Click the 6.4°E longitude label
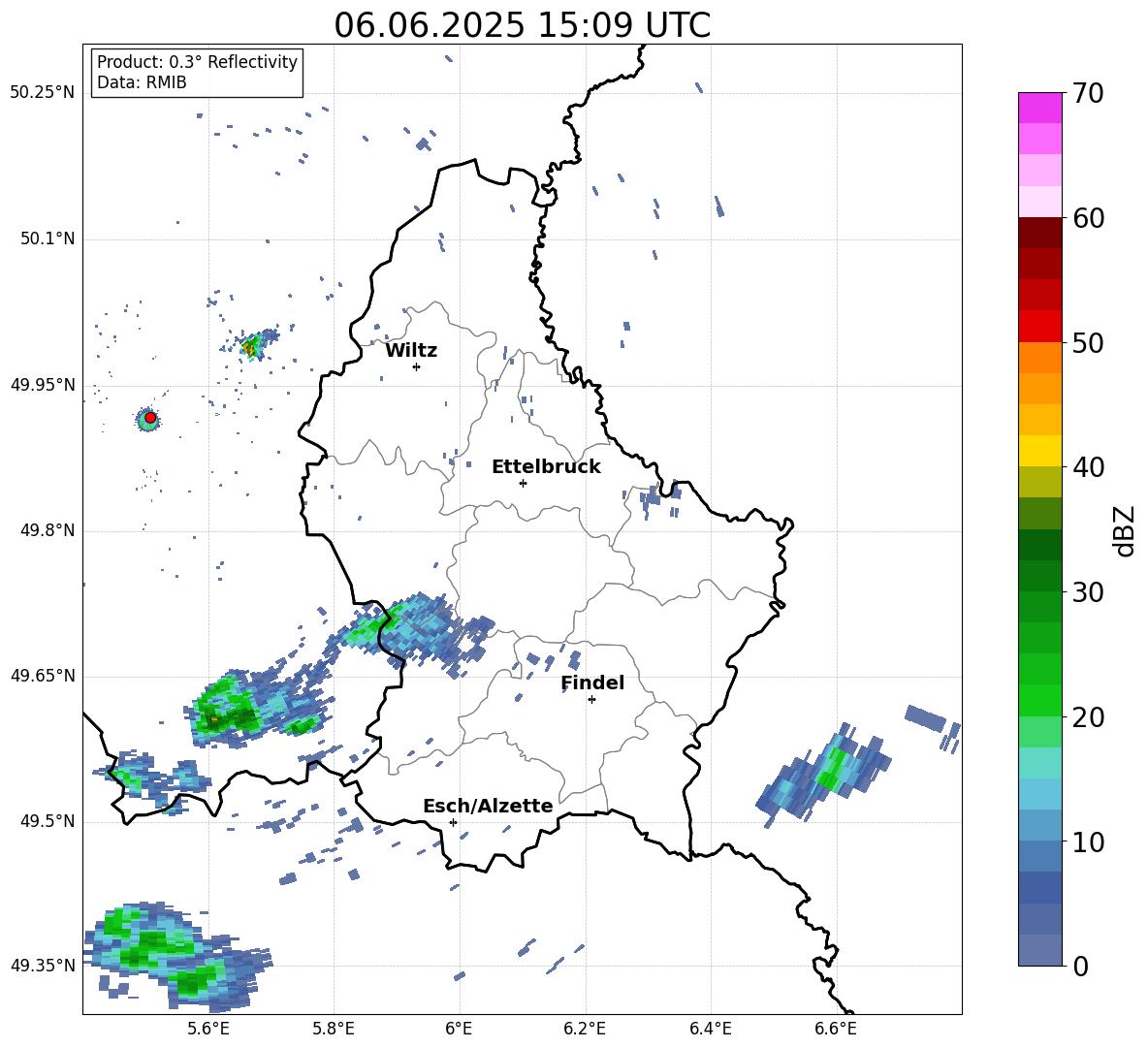 pos(710,1029)
